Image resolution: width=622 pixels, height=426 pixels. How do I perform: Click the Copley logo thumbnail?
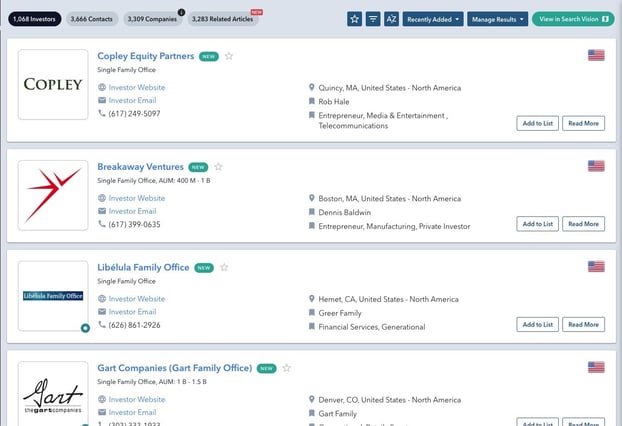(x=53, y=84)
